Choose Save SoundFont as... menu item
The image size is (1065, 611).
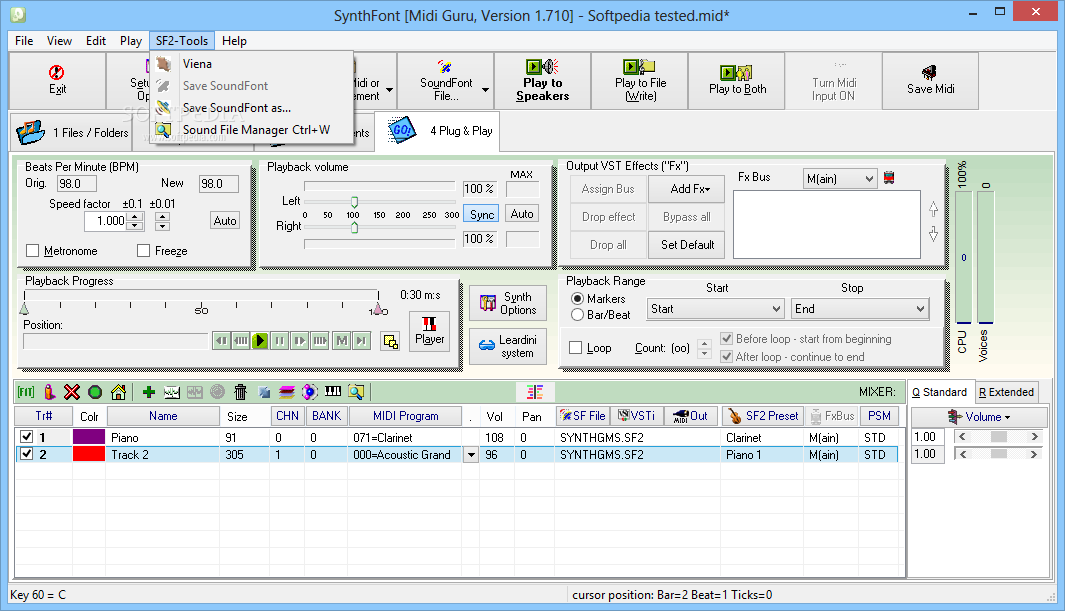(251, 108)
